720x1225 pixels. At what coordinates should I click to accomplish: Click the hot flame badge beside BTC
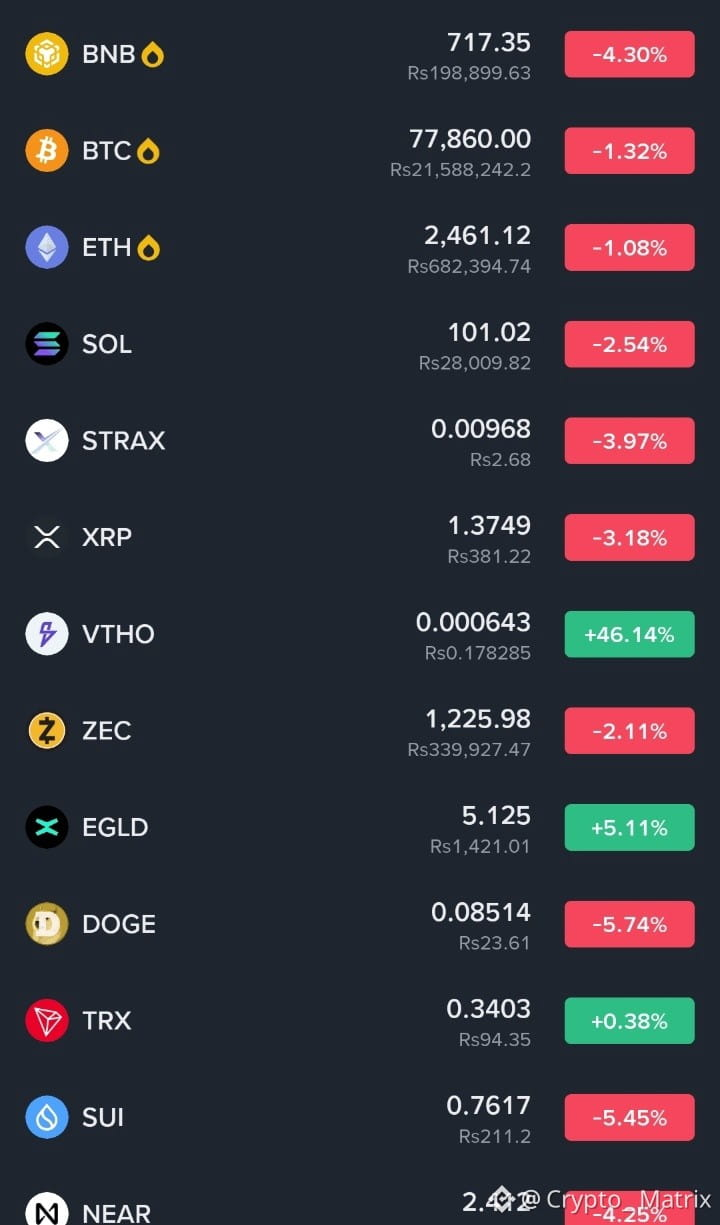[148, 151]
